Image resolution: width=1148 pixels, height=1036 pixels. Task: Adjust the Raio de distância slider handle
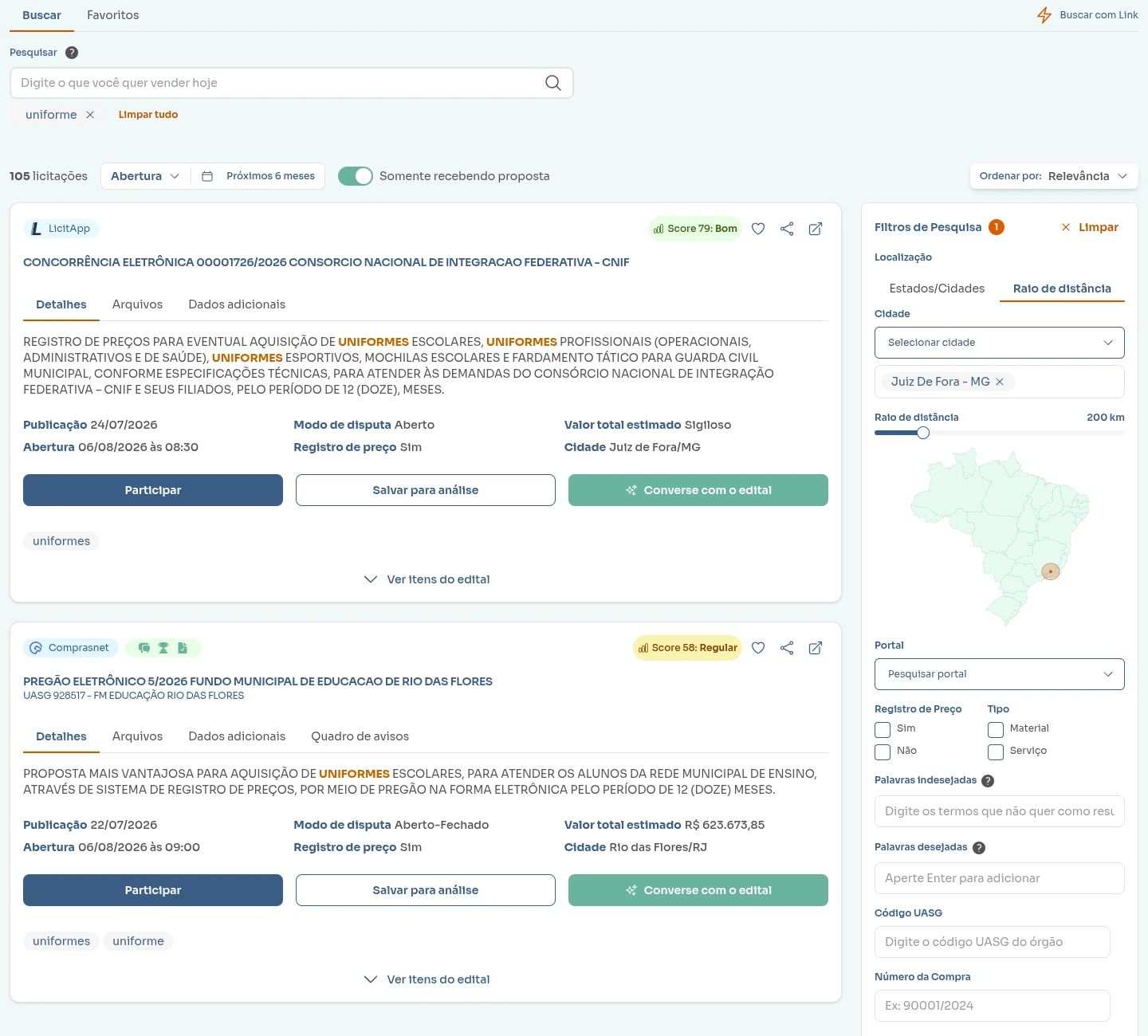point(923,433)
